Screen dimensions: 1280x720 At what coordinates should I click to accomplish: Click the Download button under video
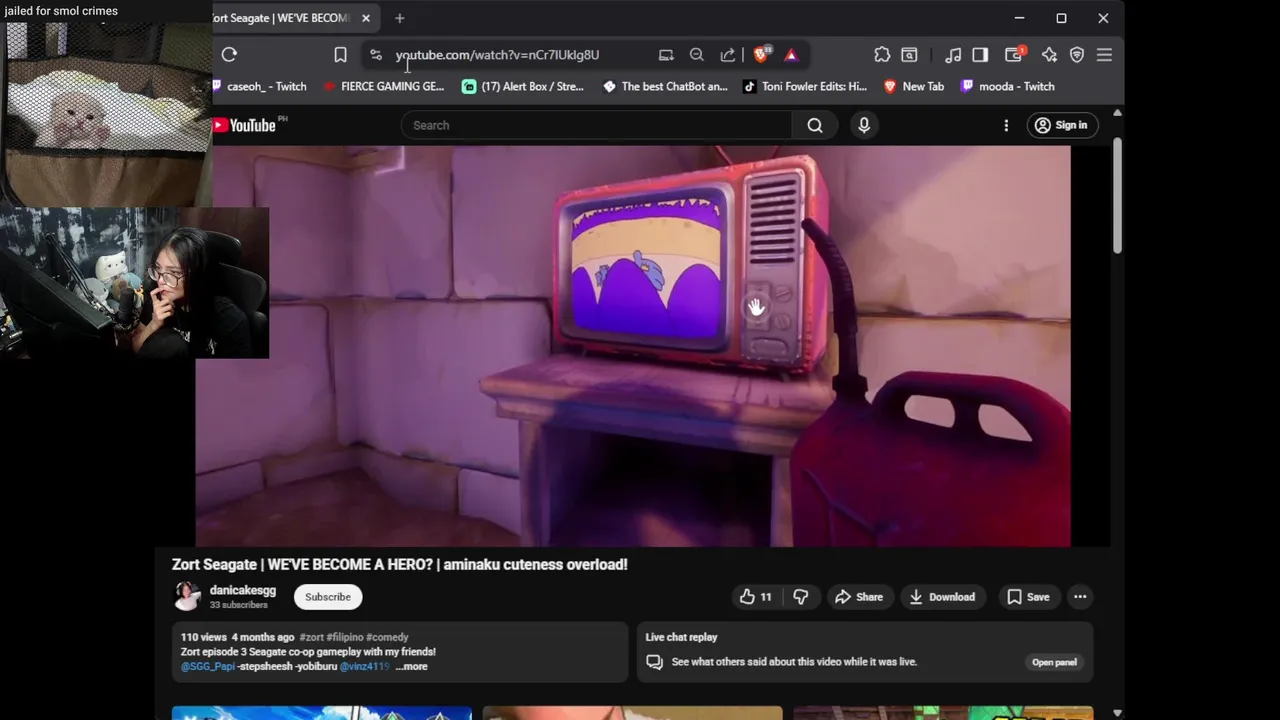942,597
